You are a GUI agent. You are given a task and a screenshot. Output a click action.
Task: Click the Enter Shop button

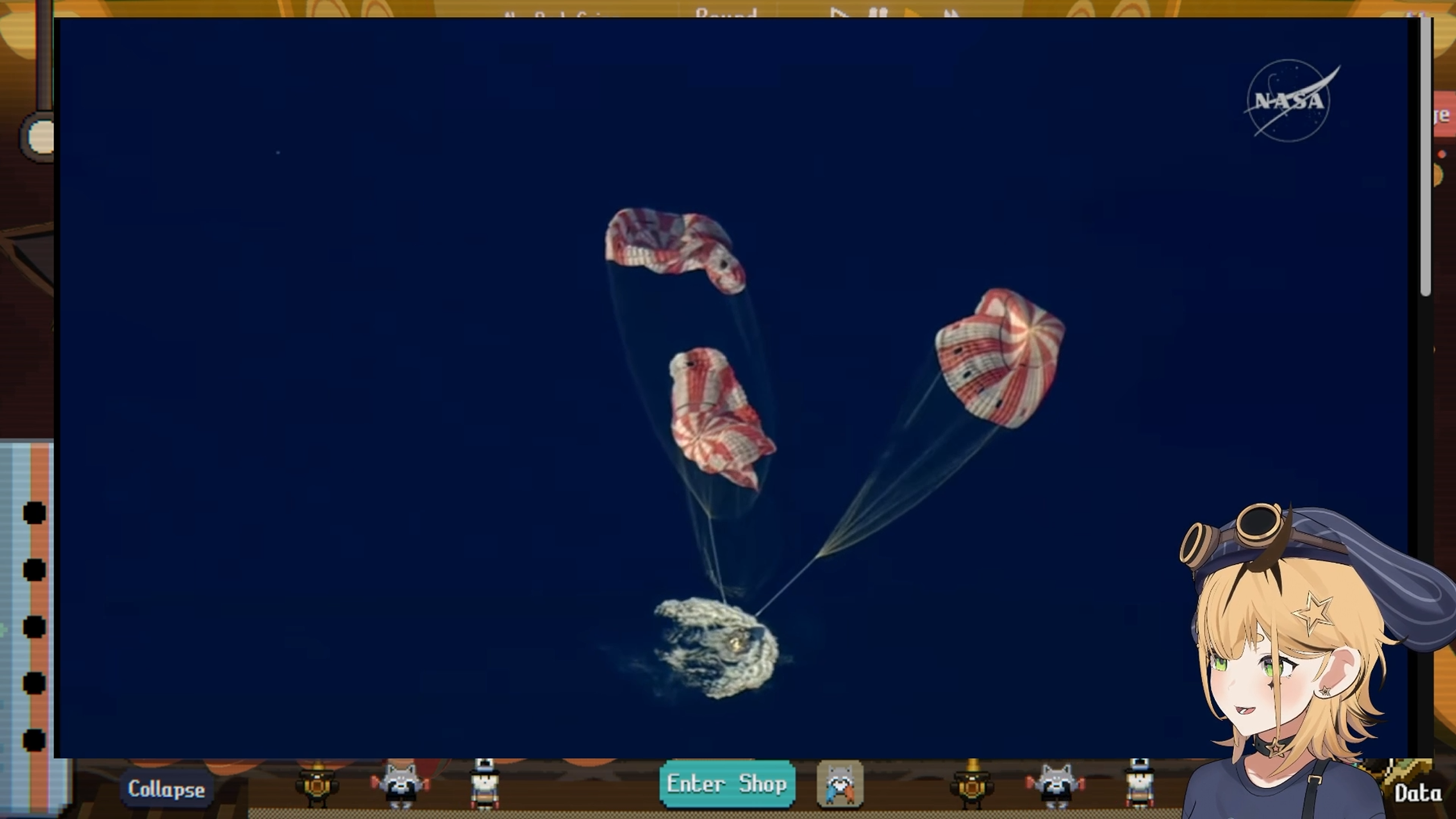tap(727, 784)
